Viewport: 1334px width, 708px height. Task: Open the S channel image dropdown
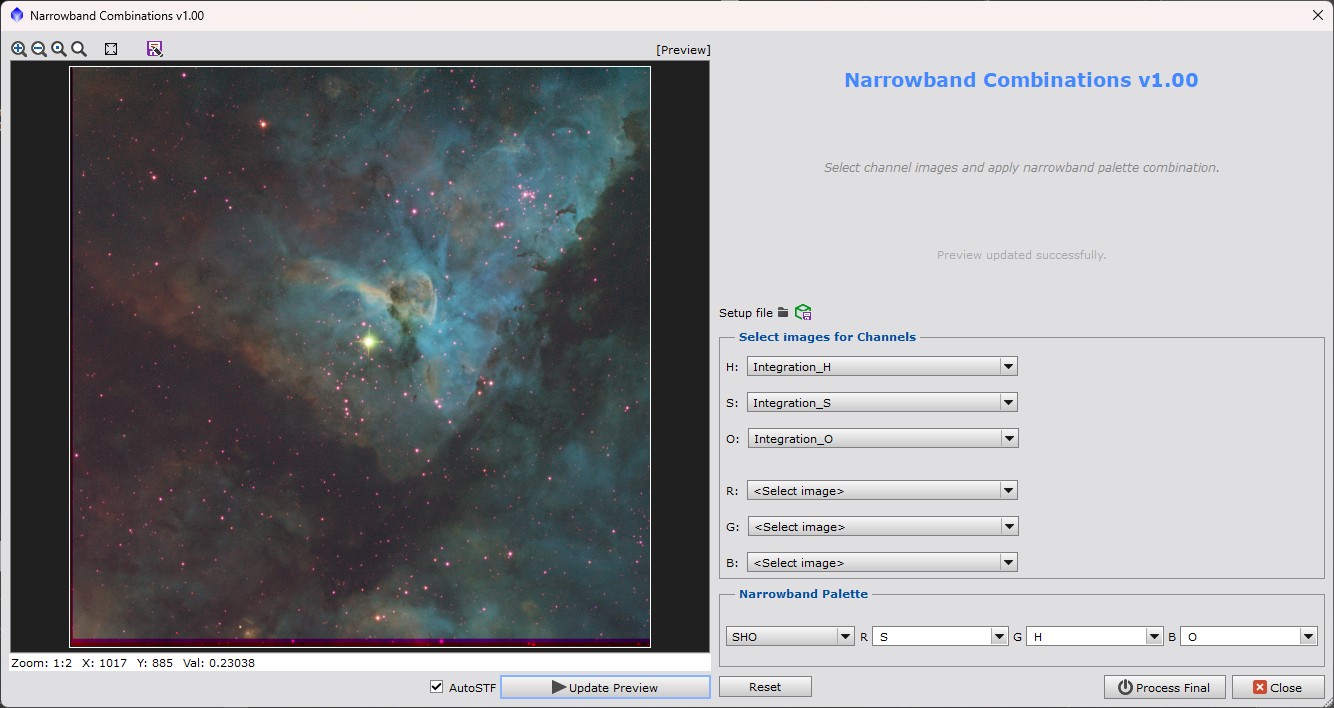(882, 403)
